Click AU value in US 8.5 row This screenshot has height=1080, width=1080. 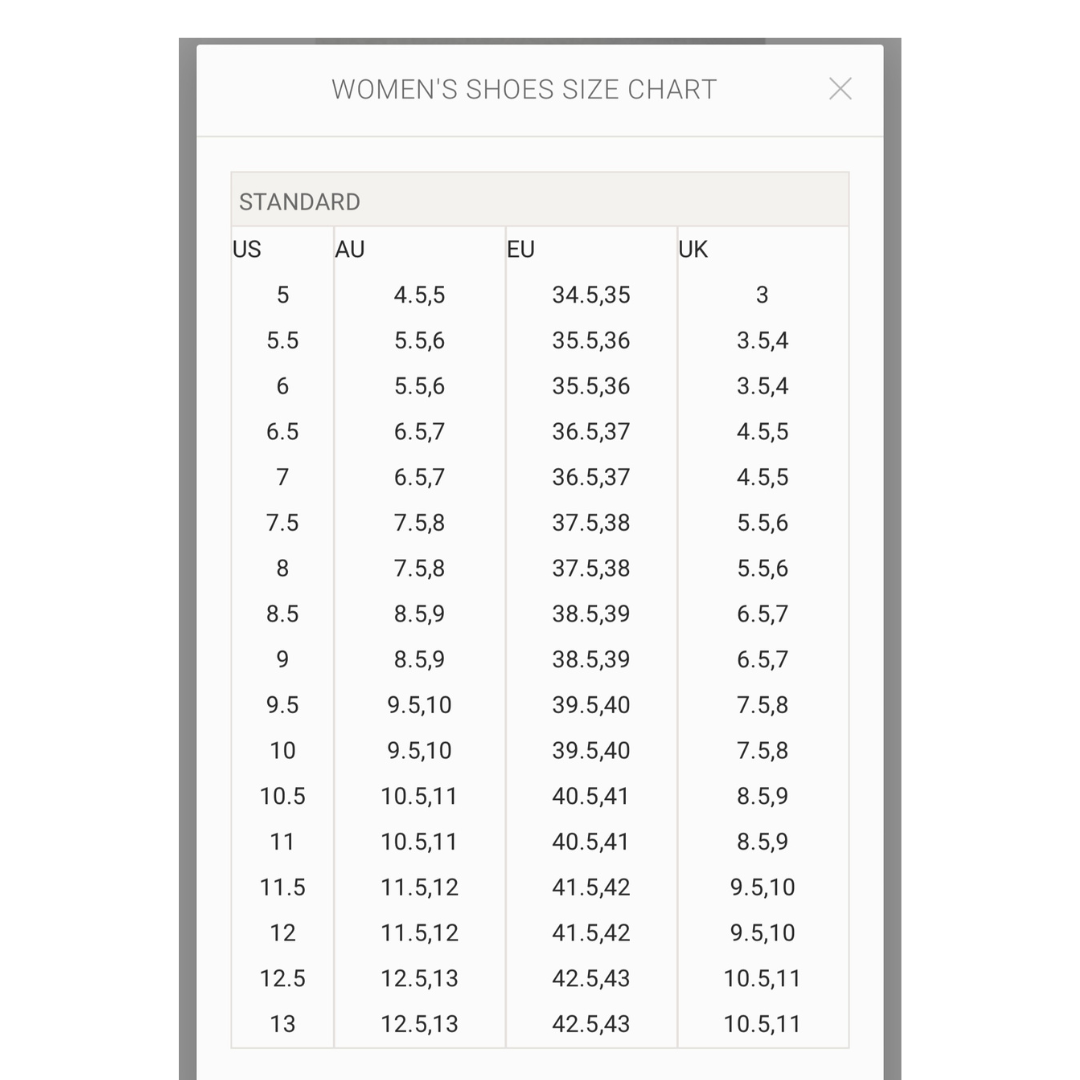419,614
